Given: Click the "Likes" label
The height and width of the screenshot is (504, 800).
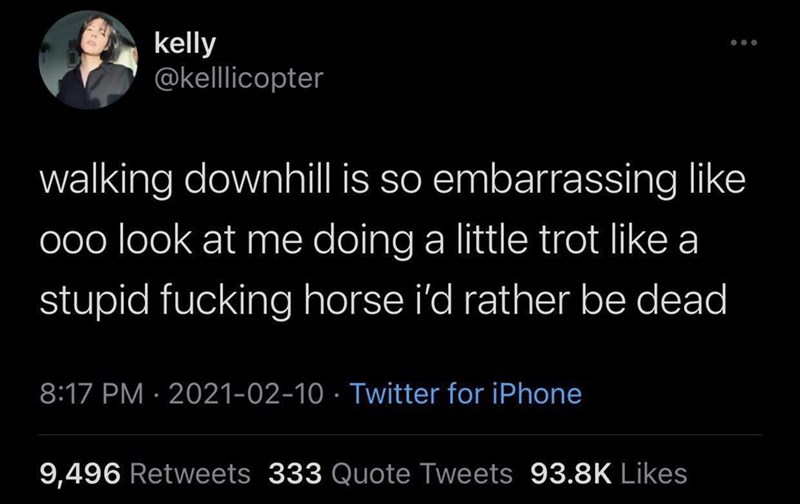Looking at the screenshot, I should (651, 471).
